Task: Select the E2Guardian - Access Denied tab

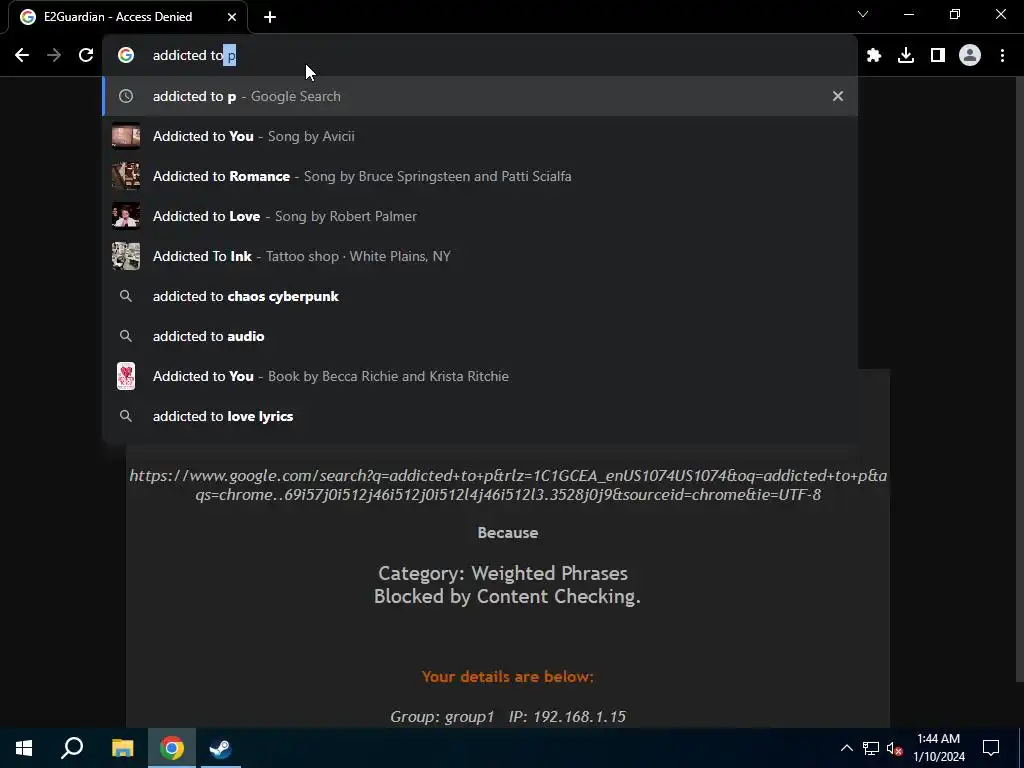Action: 128,17
